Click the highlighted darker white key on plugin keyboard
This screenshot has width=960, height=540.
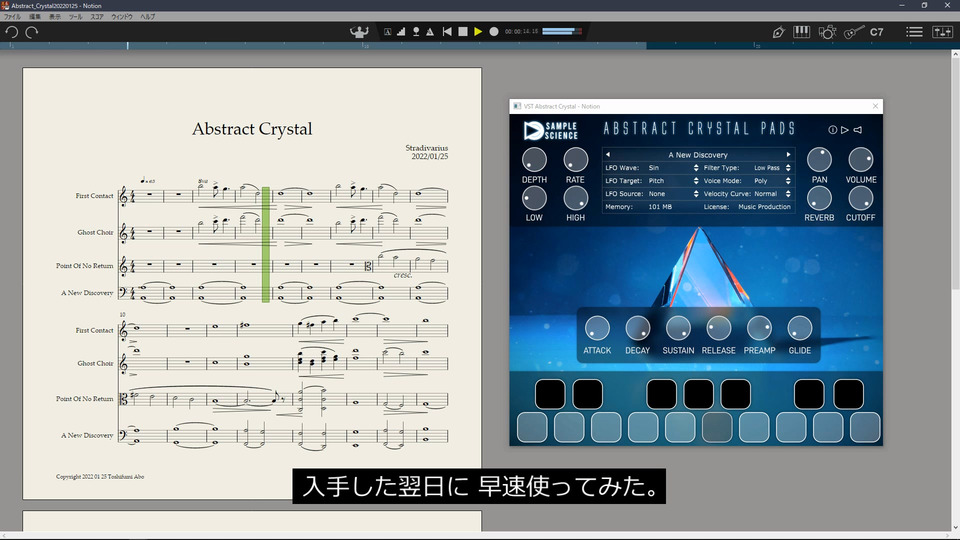click(x=717, y=427)
